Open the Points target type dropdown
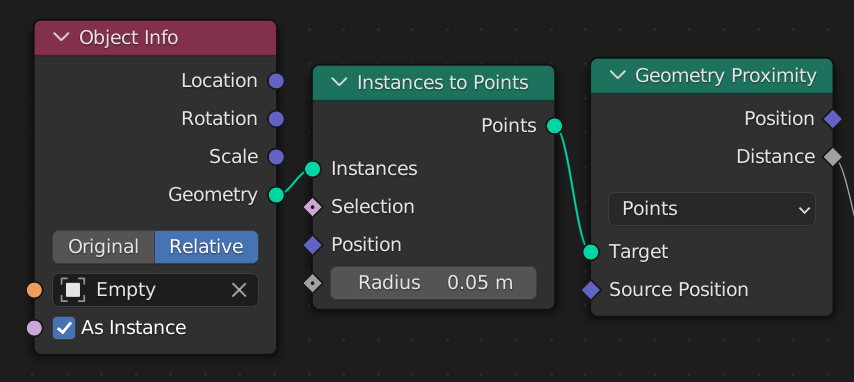The height and width of the screenshot is (382, 854). (x=712, y=209)
